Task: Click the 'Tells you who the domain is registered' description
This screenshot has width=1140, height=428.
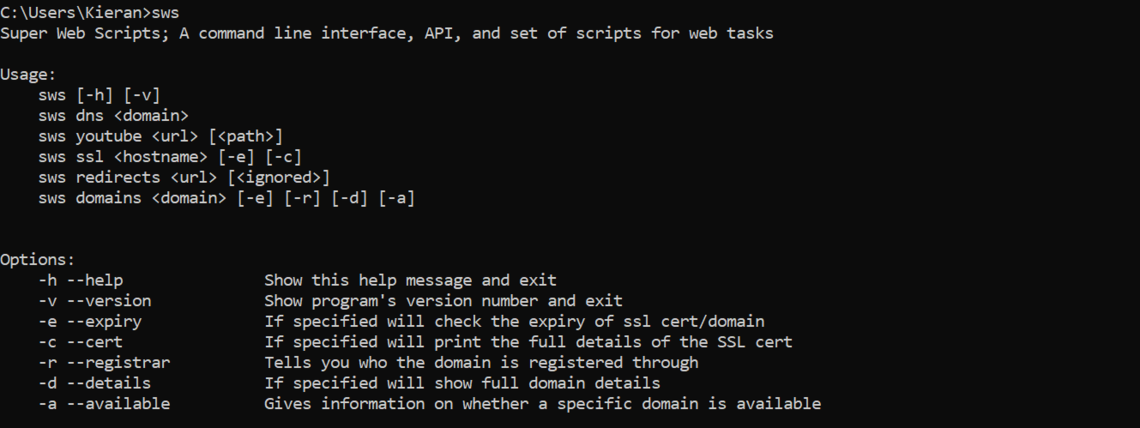Action: [x=481, y=362]
